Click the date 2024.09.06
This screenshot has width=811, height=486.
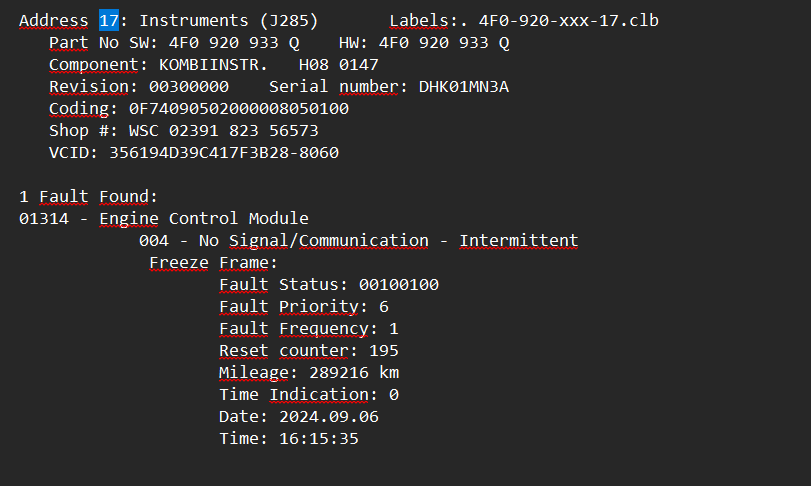tap(329, 416)
